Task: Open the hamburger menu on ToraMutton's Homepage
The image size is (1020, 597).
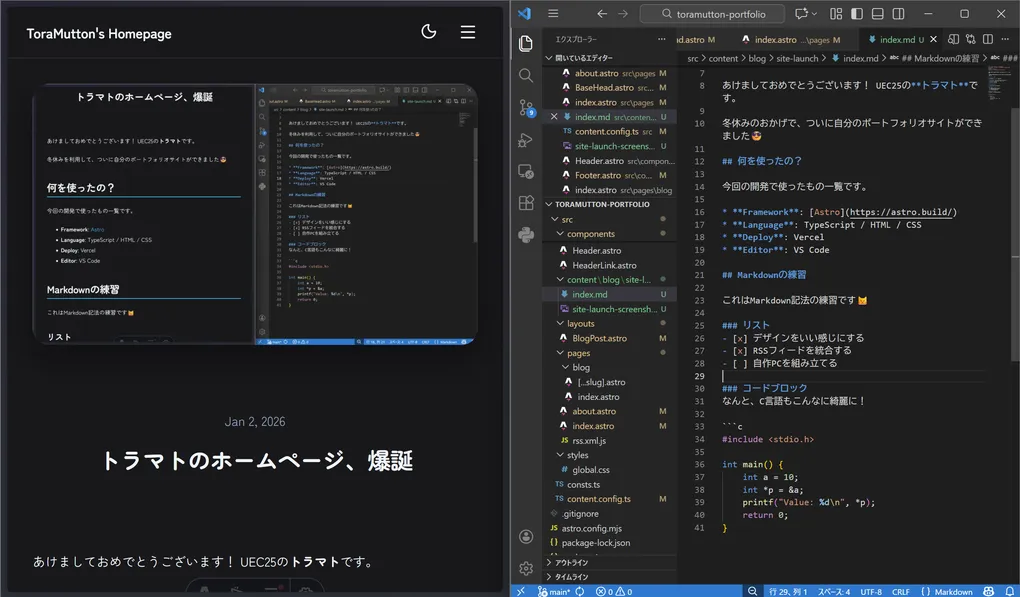Action: tap(468, 32)
